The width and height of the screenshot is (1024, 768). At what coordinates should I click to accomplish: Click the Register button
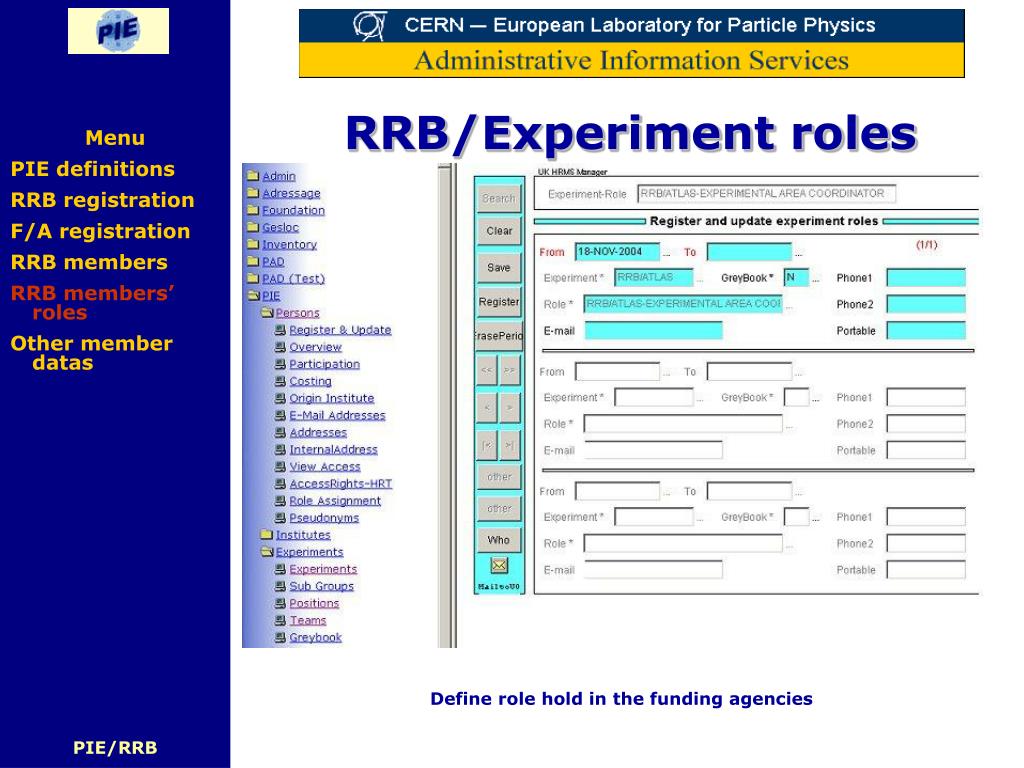(499, 302)
